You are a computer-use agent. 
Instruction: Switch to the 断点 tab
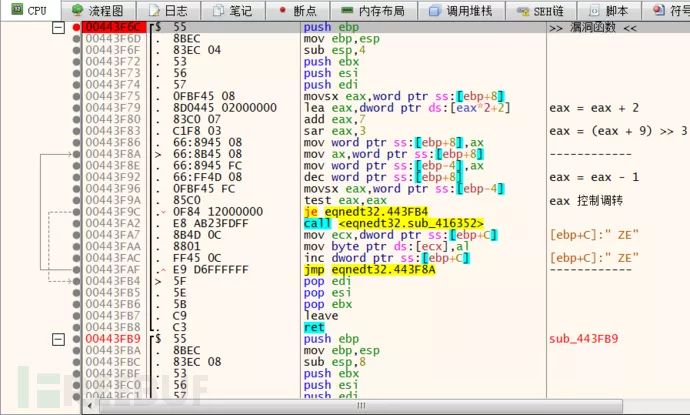click(297, 11)
